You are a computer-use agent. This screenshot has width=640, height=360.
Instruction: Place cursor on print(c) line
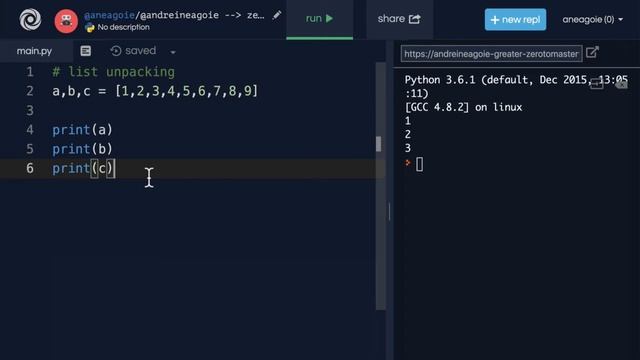84,168
